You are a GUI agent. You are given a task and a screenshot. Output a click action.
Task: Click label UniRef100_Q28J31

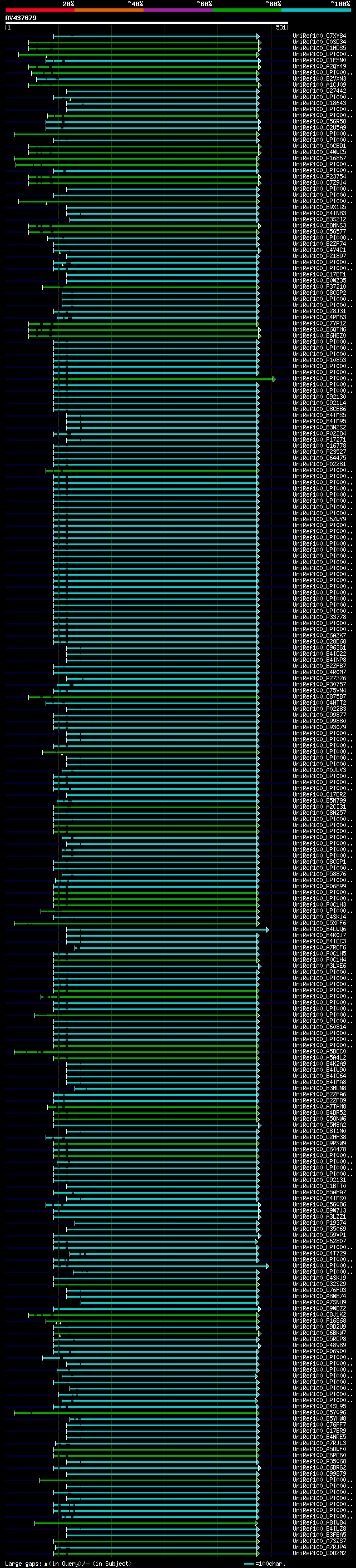coord(319,311)
